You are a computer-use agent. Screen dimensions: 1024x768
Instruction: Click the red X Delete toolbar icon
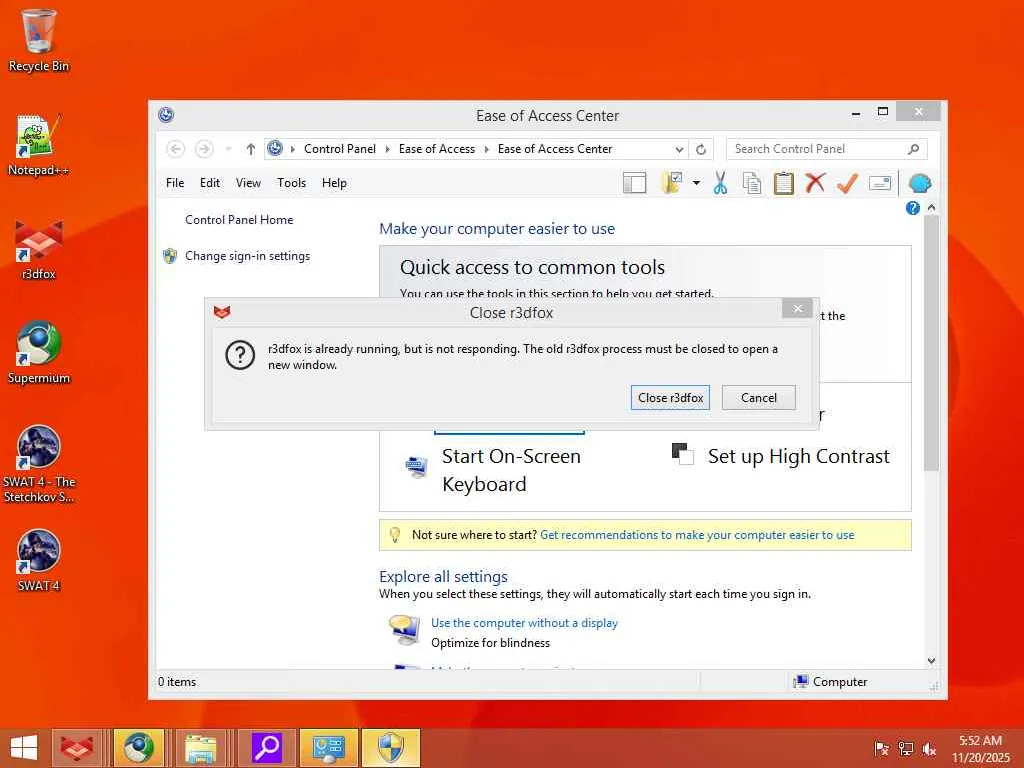pyautogui.click(x=815, y=183)
